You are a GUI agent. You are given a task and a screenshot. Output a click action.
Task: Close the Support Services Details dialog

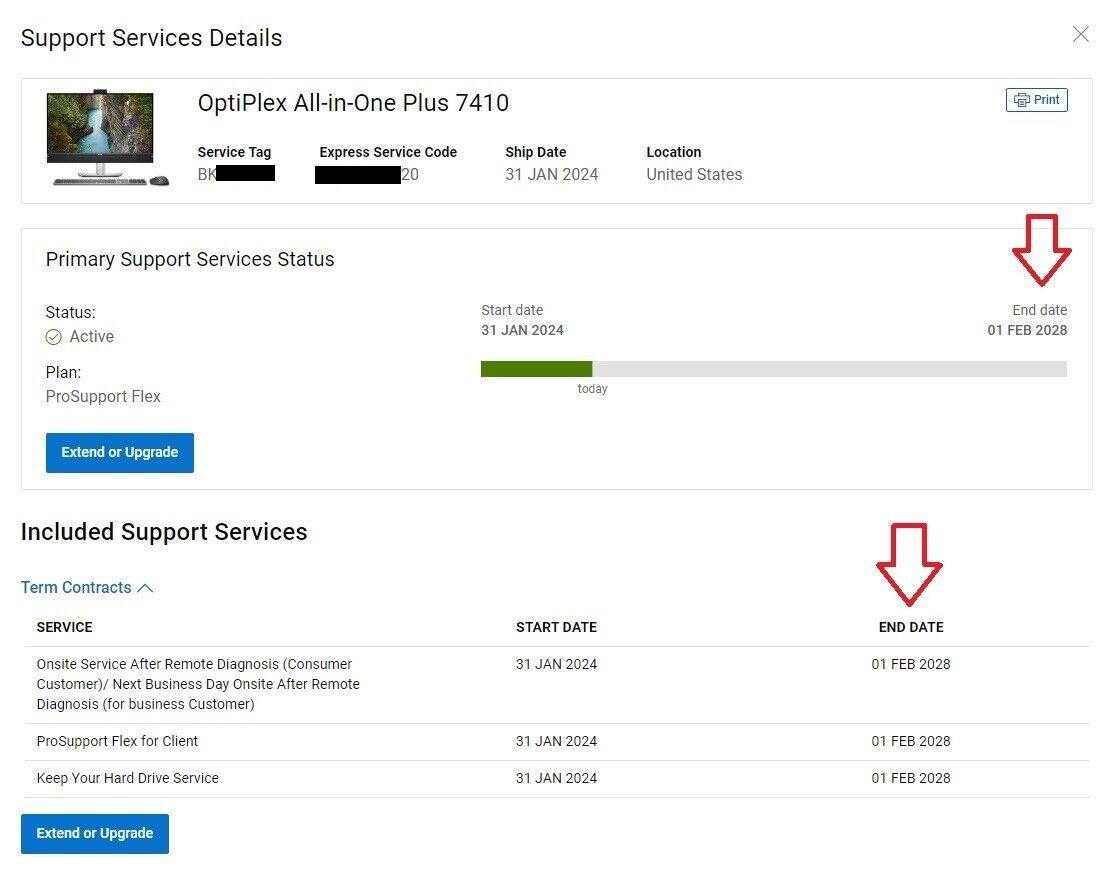point(1080,34)
